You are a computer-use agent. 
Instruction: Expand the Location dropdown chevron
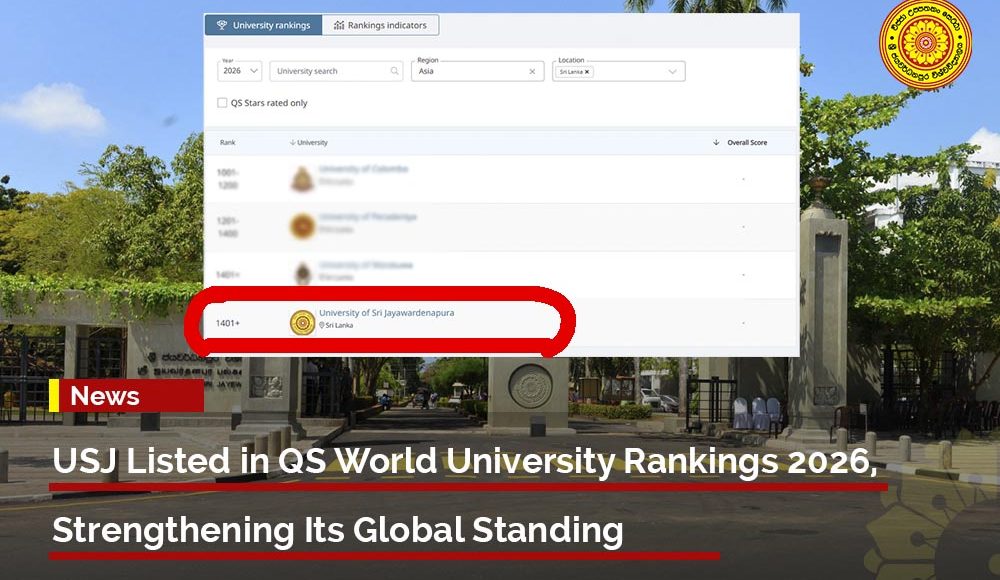[x=673, y=71]
